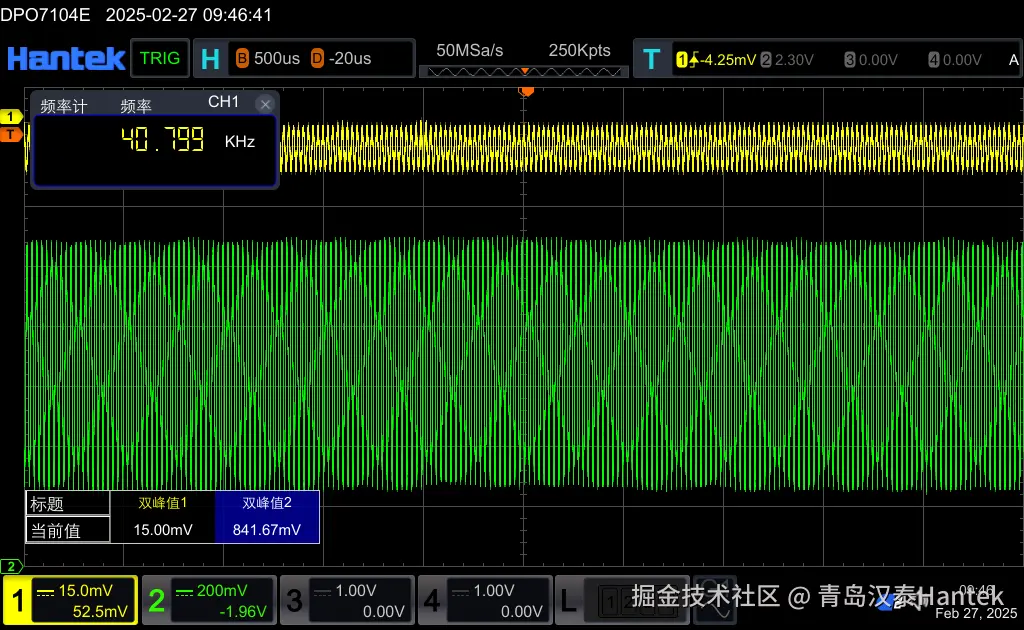The height and width of the screenshot is (630, 1024).
Task: Click the 250Kpts memory depth readout
Action: point(579,50)
